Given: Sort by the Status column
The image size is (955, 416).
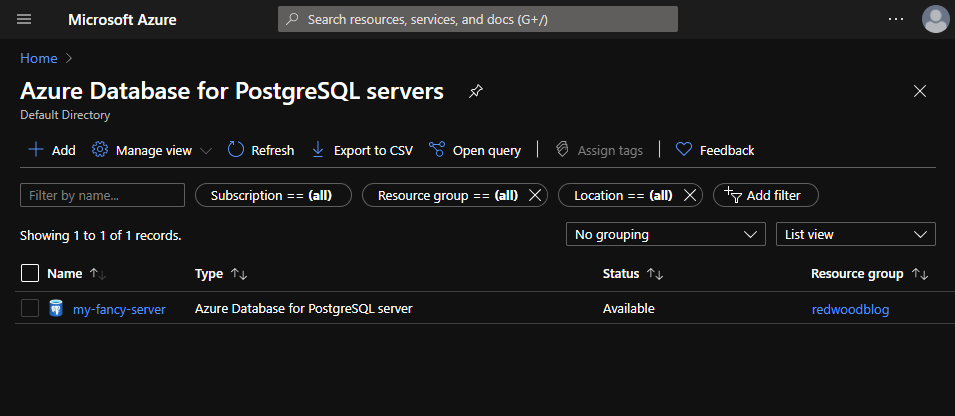Looking at the screenshot, I should coord(633,274).
